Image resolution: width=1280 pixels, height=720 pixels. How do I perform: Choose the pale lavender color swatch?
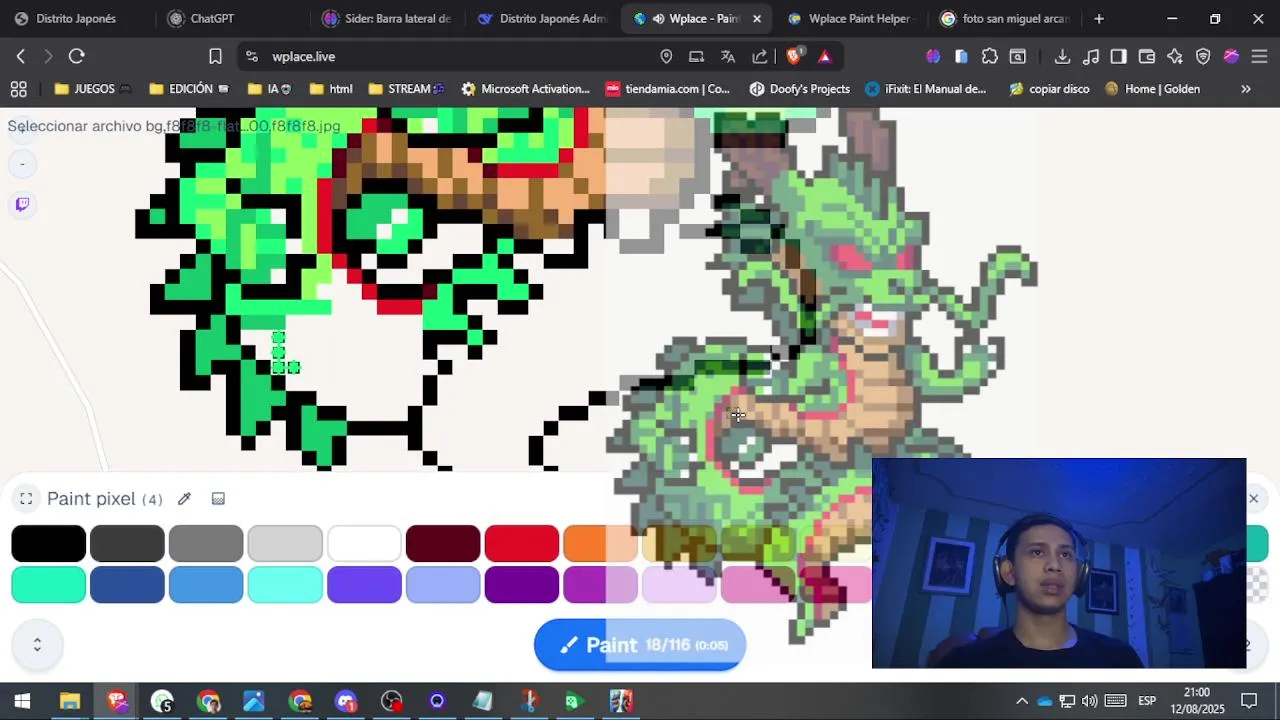679,585
